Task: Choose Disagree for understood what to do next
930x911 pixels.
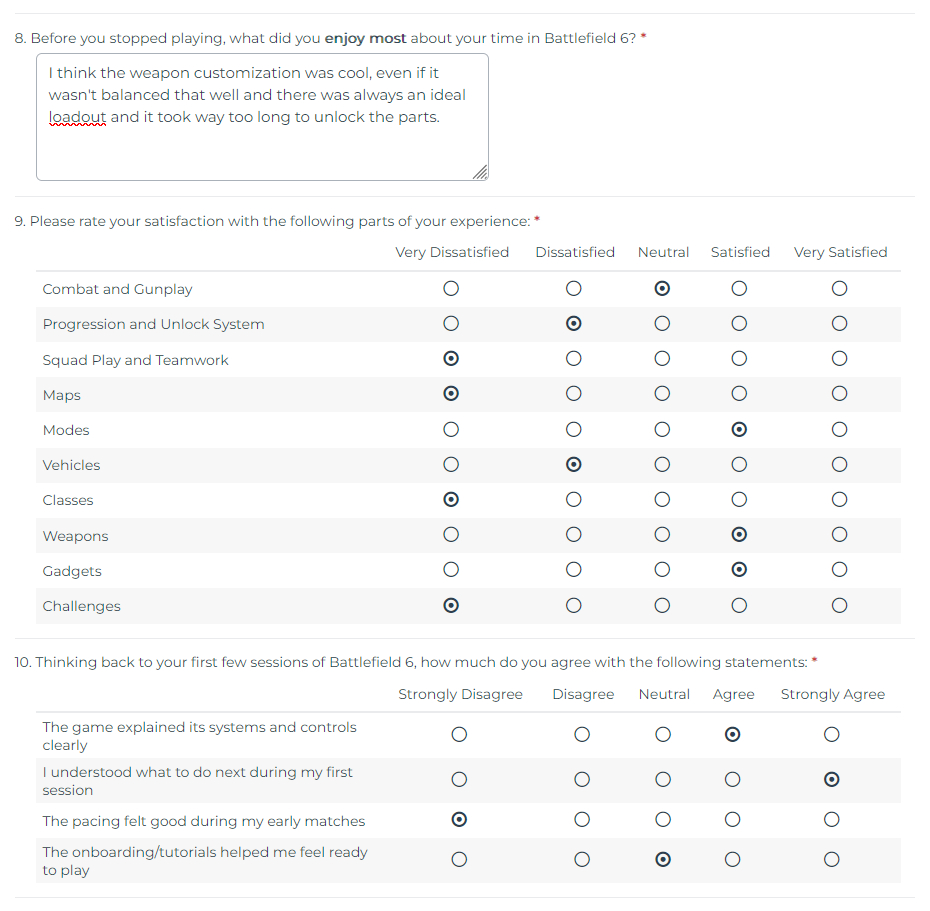Action: click(x=582, y=780)
